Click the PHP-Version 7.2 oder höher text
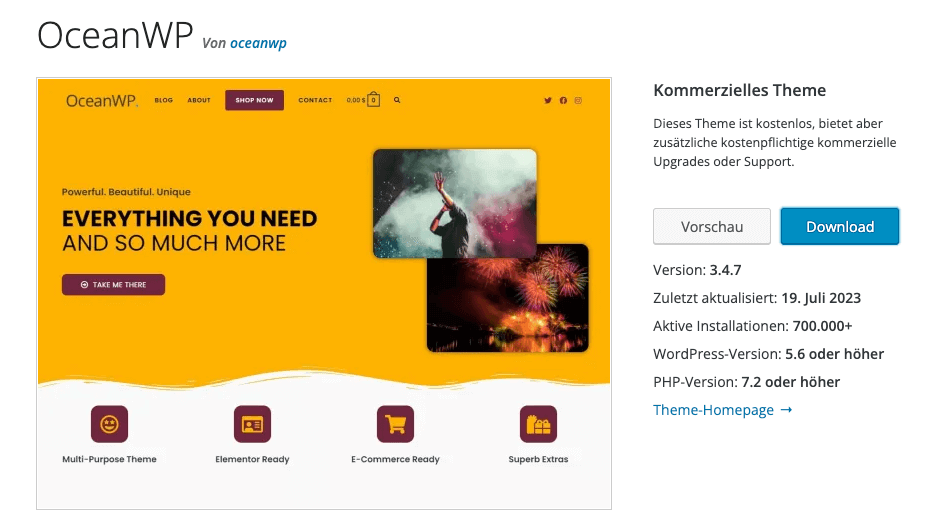Image resolution: width=931 pixels, height=517 pixels. click(x=746, y=382)
